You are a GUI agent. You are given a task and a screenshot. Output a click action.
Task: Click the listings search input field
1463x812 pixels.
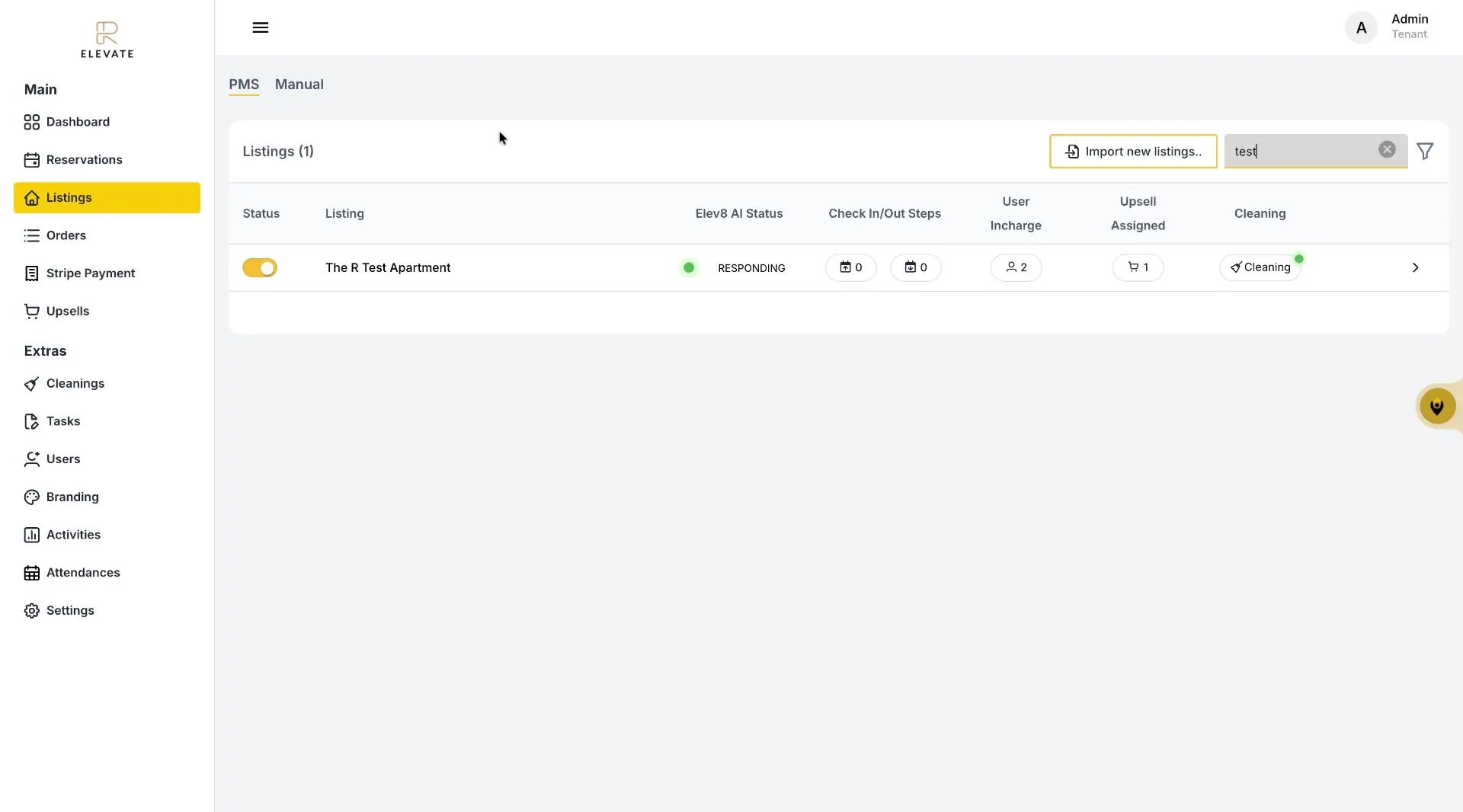1303,152
